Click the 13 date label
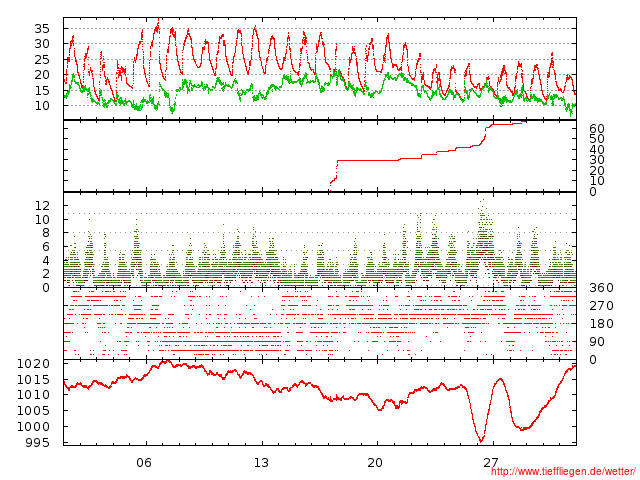Image resolution: width=640 pixels, height=480 pixels. (x=261, y=463)
